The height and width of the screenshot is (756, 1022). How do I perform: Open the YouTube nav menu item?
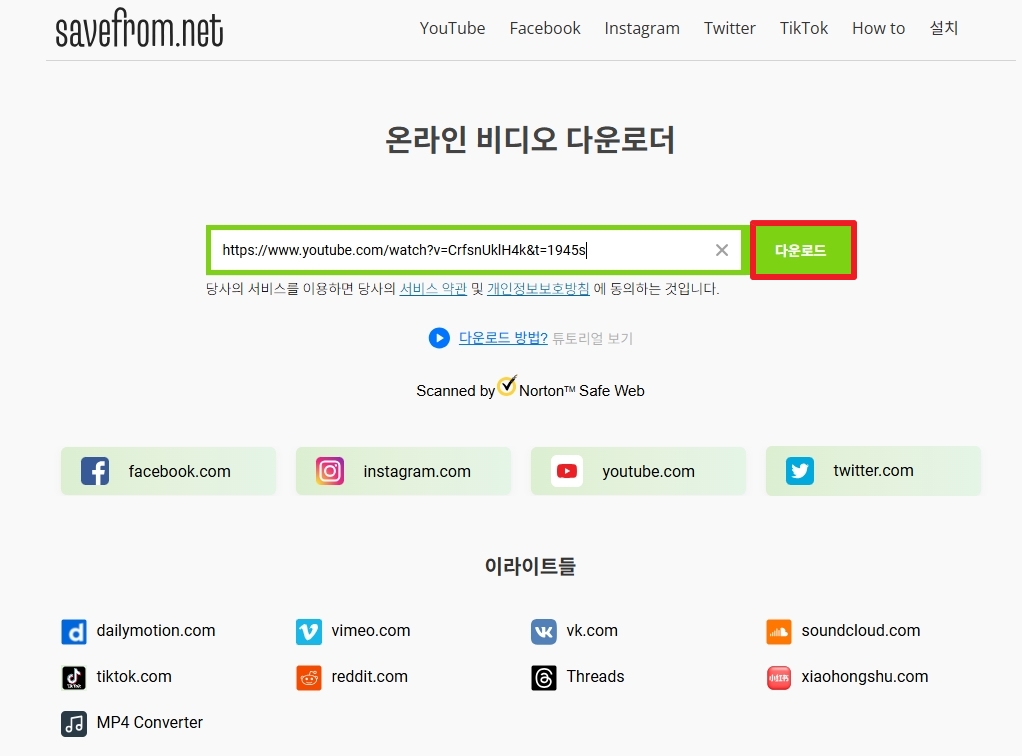pos(452,28)
